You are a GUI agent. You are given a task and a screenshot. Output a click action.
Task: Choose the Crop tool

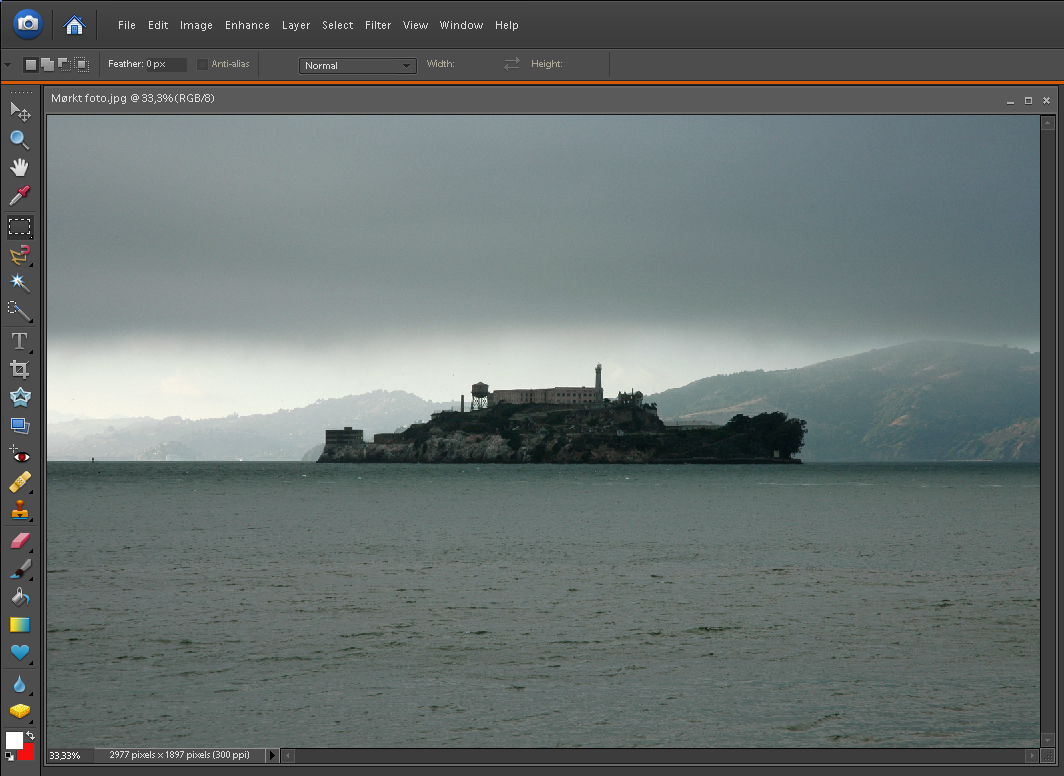tap(19, 369)
